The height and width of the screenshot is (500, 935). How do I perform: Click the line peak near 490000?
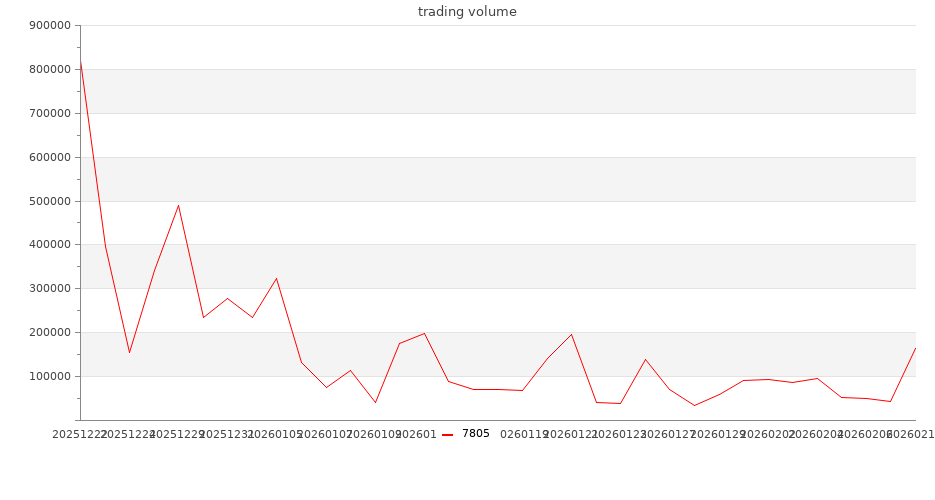(x=178, y=206)
